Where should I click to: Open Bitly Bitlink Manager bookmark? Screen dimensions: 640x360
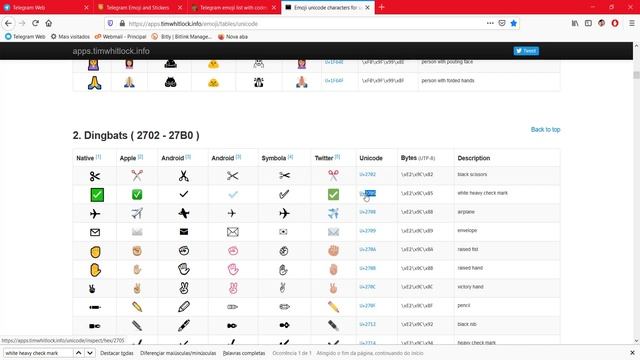point(182,37)
